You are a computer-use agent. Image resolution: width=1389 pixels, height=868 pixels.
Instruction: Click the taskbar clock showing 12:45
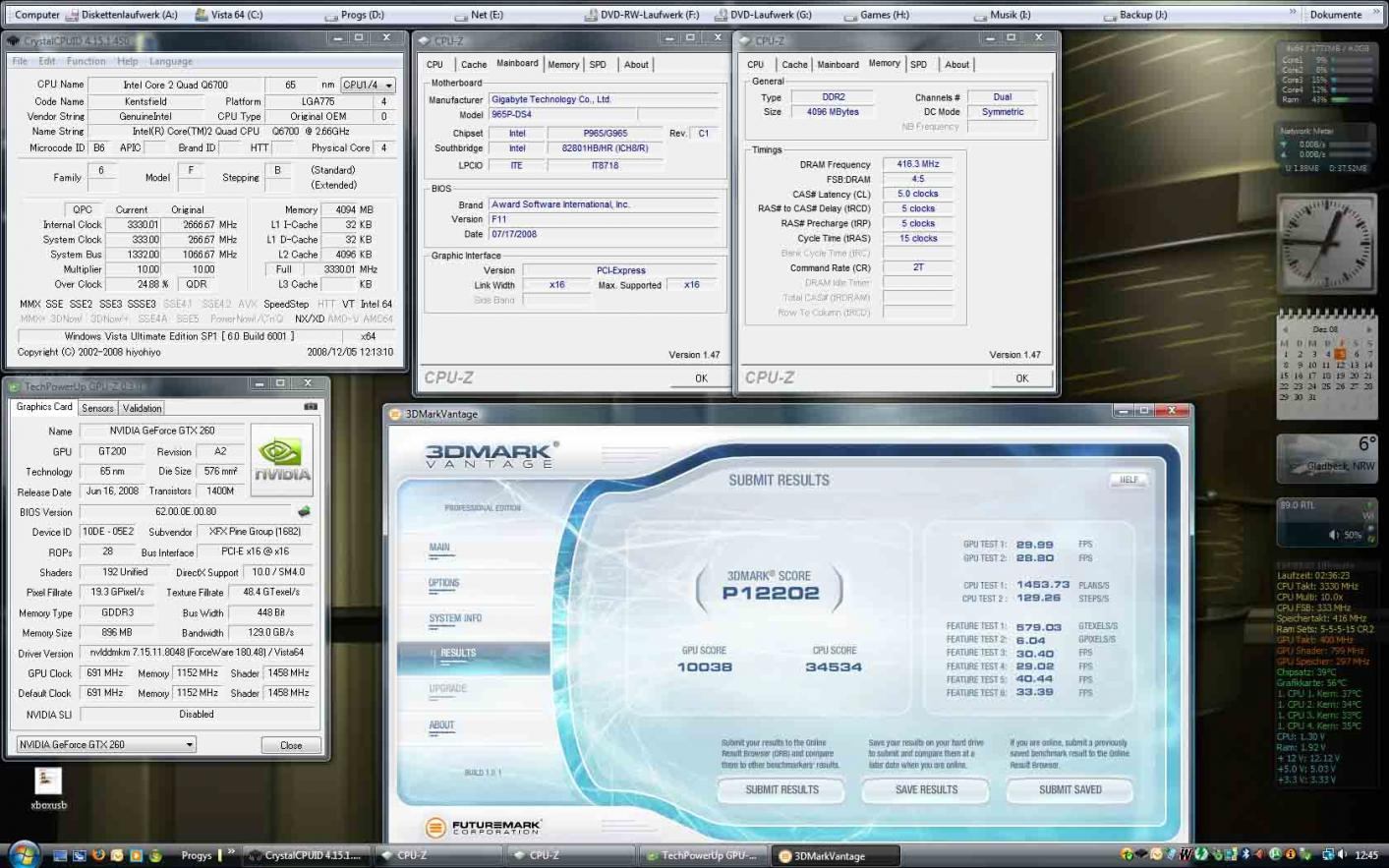(x=1365, y=855)
